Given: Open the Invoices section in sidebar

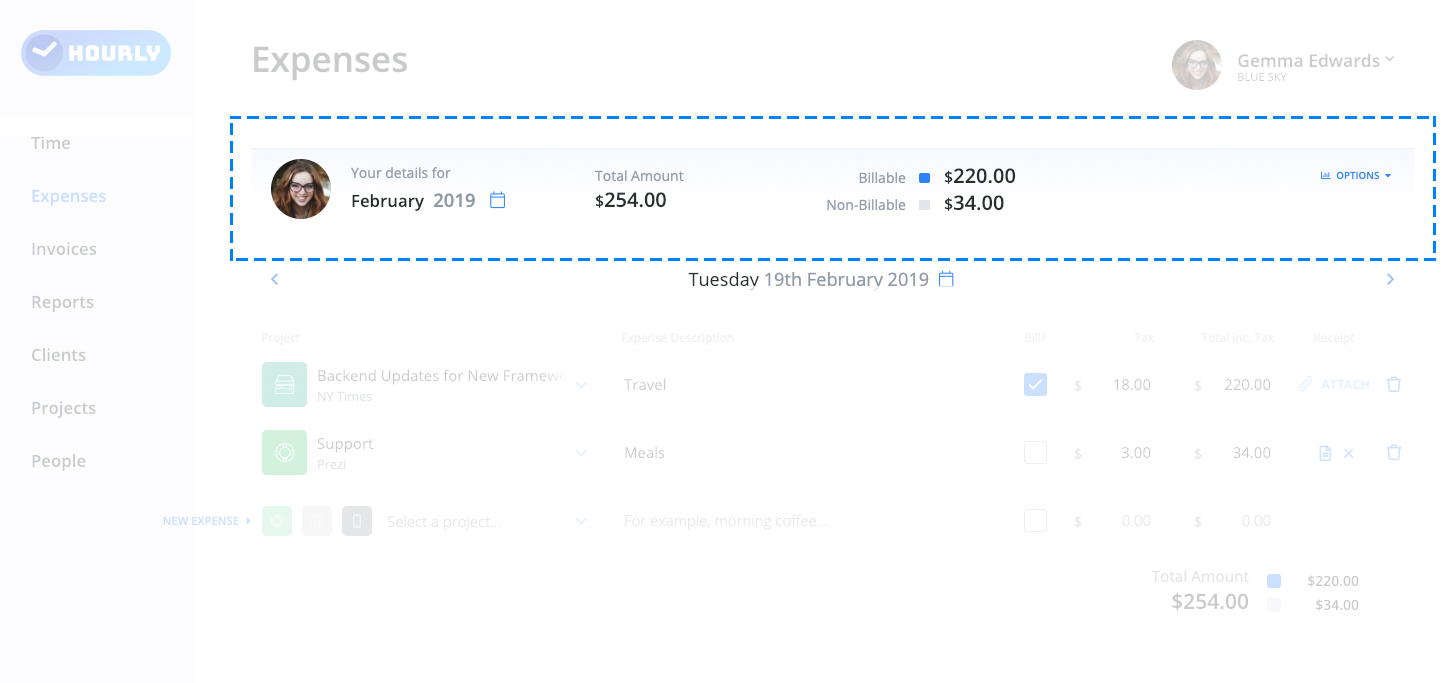Looking at the screenshot, I should click(64, 249).
